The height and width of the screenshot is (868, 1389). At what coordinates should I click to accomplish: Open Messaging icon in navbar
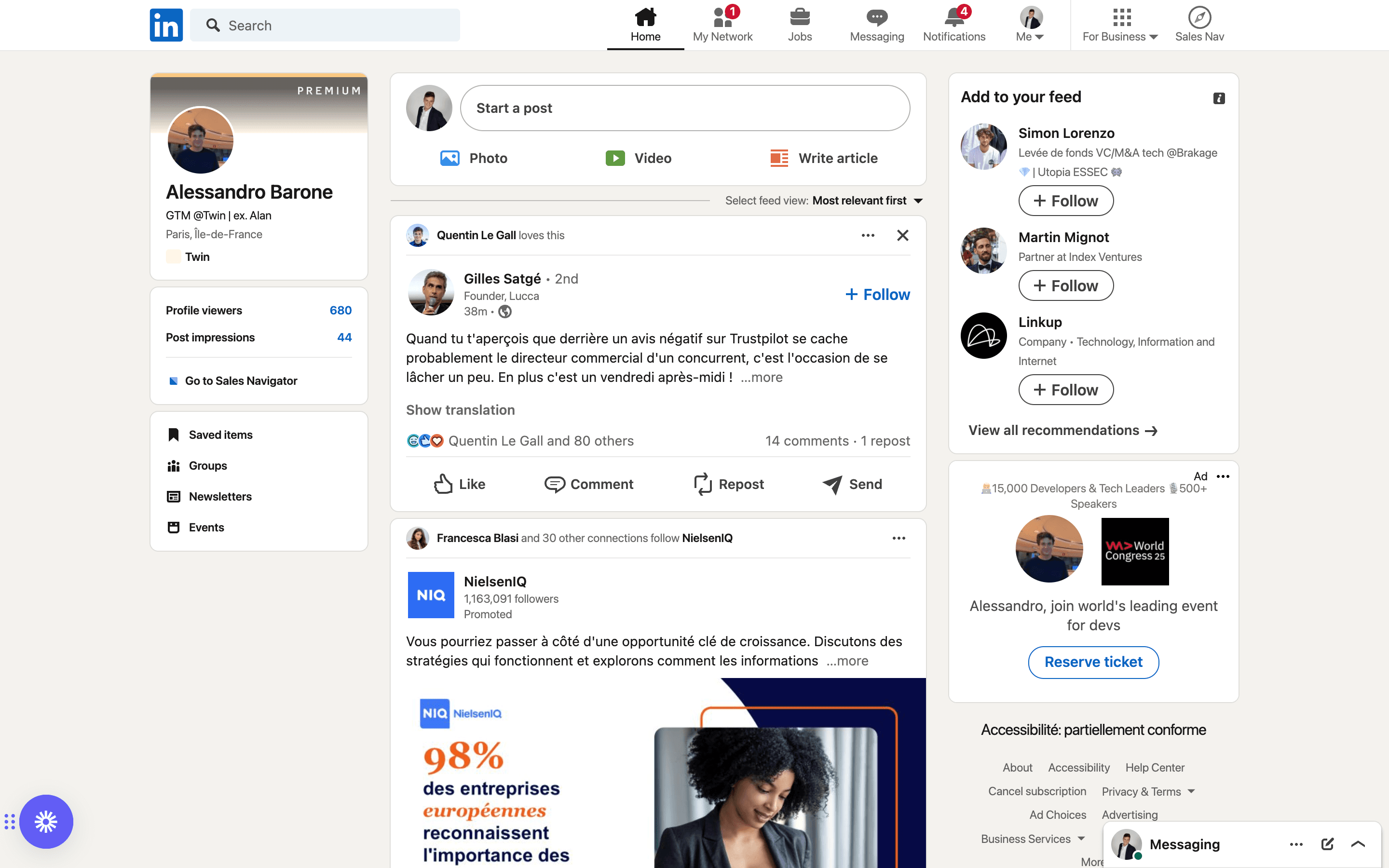tap(875, 24)
